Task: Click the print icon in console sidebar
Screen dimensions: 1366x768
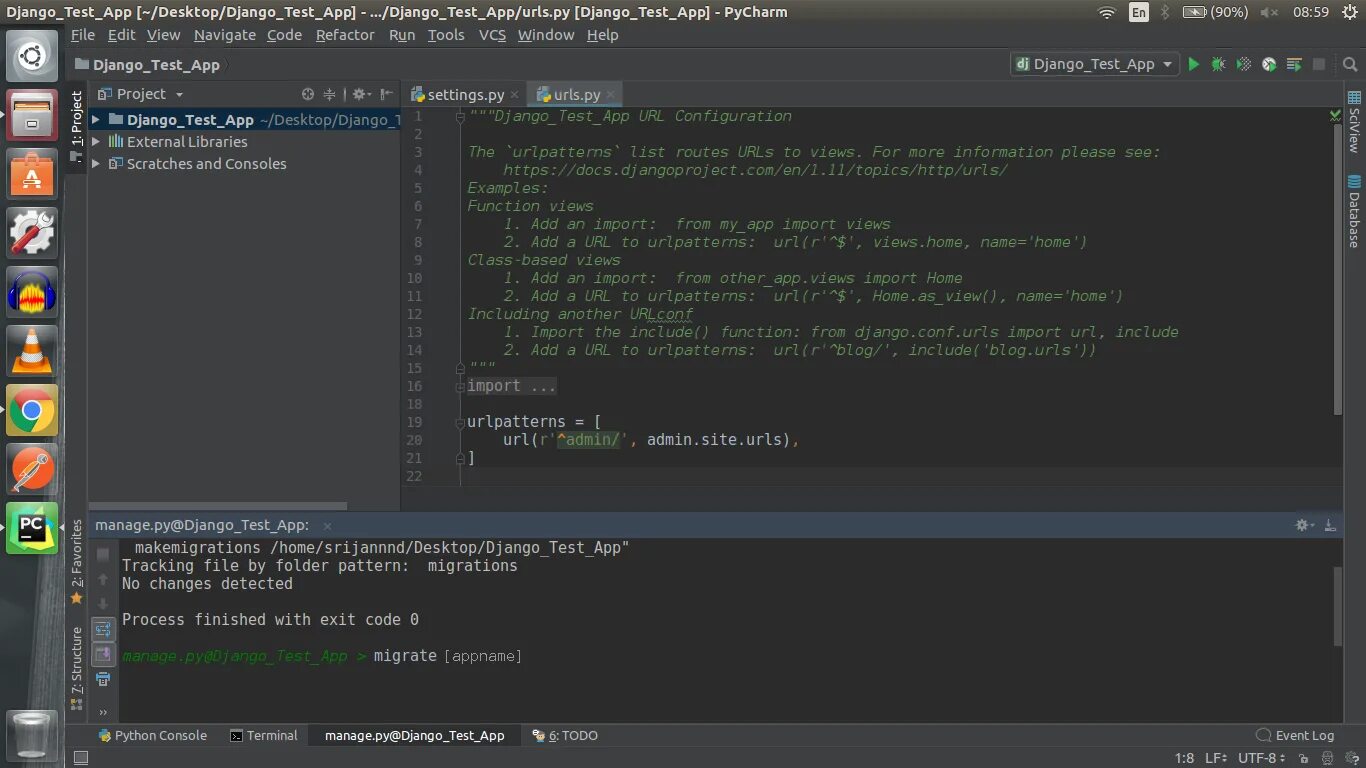Action: tap(103, 679)
